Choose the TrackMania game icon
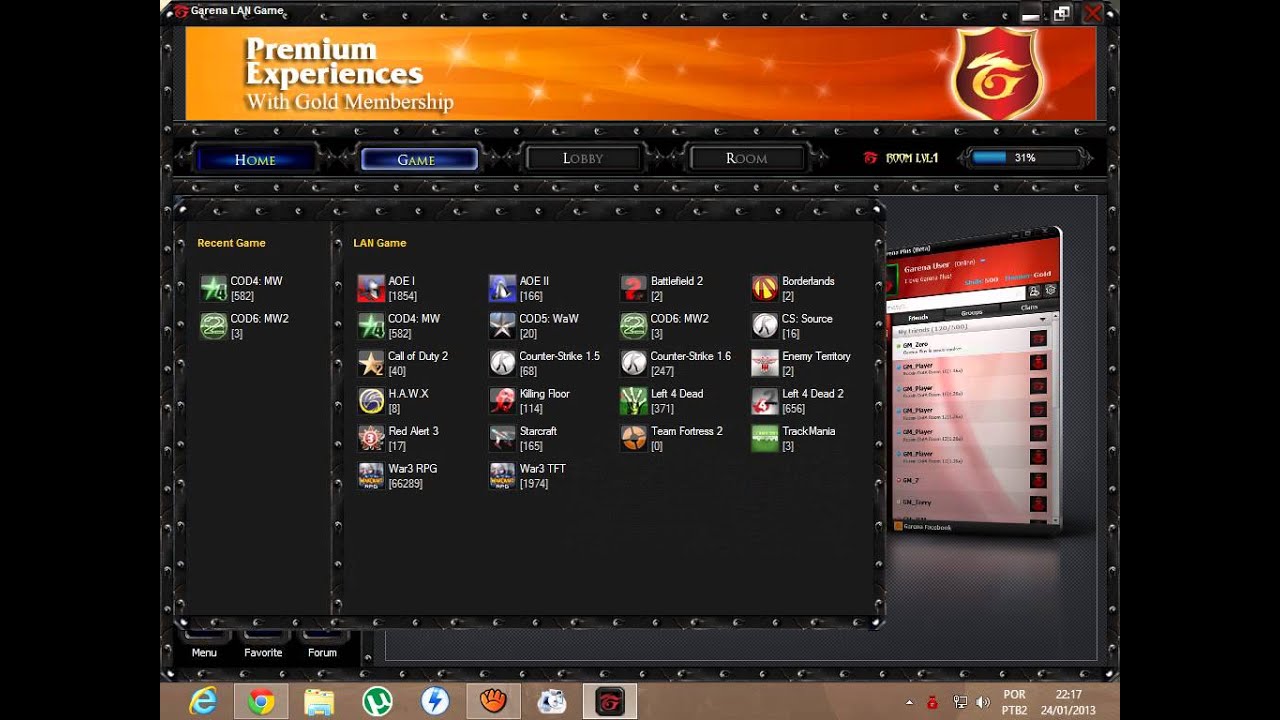The height and width of the screenshot is (720, 1280). pyautogui.click(x=765, y=439)
